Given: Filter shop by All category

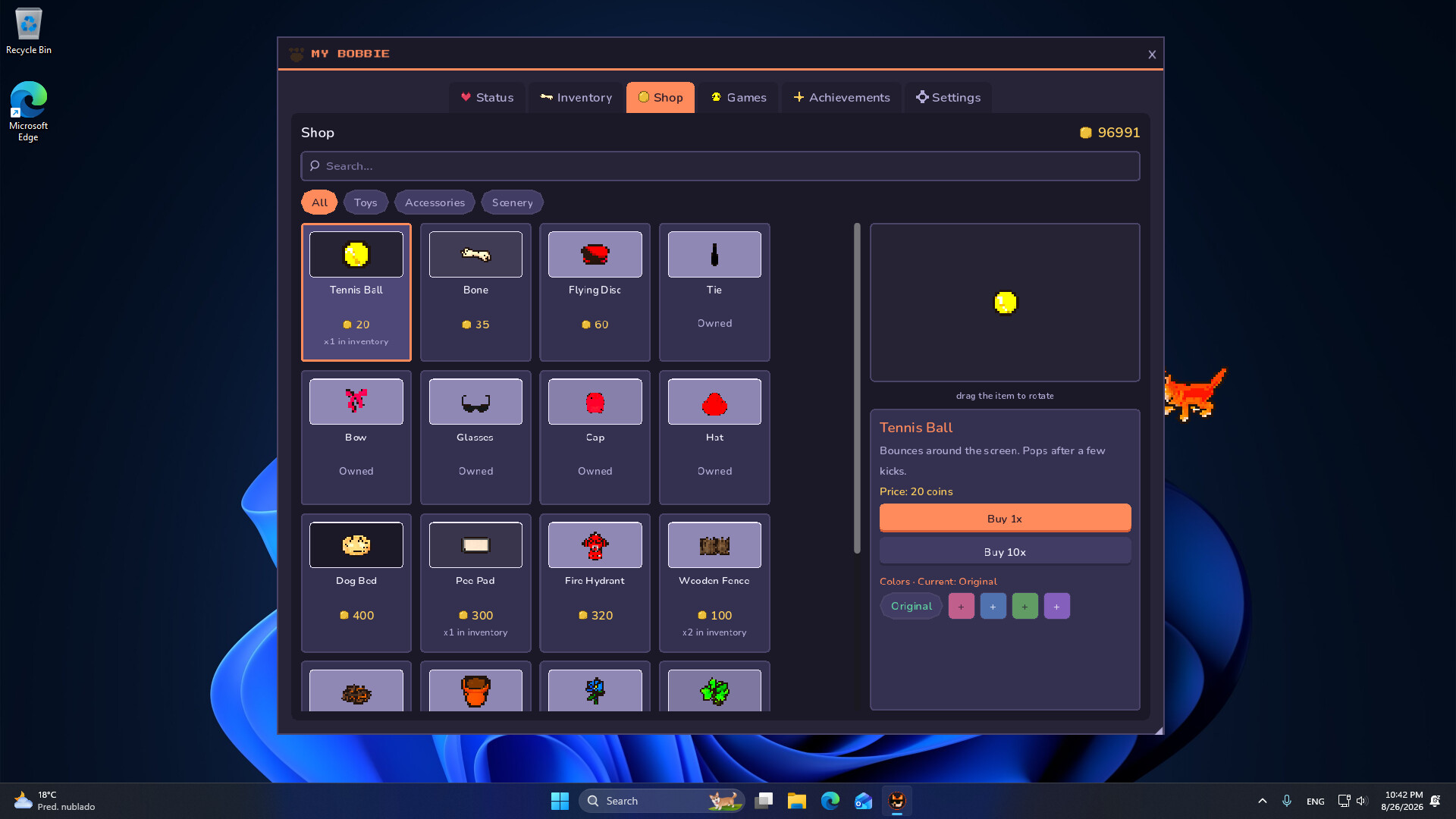Looking at the screenshot, I should click(319, 202).
